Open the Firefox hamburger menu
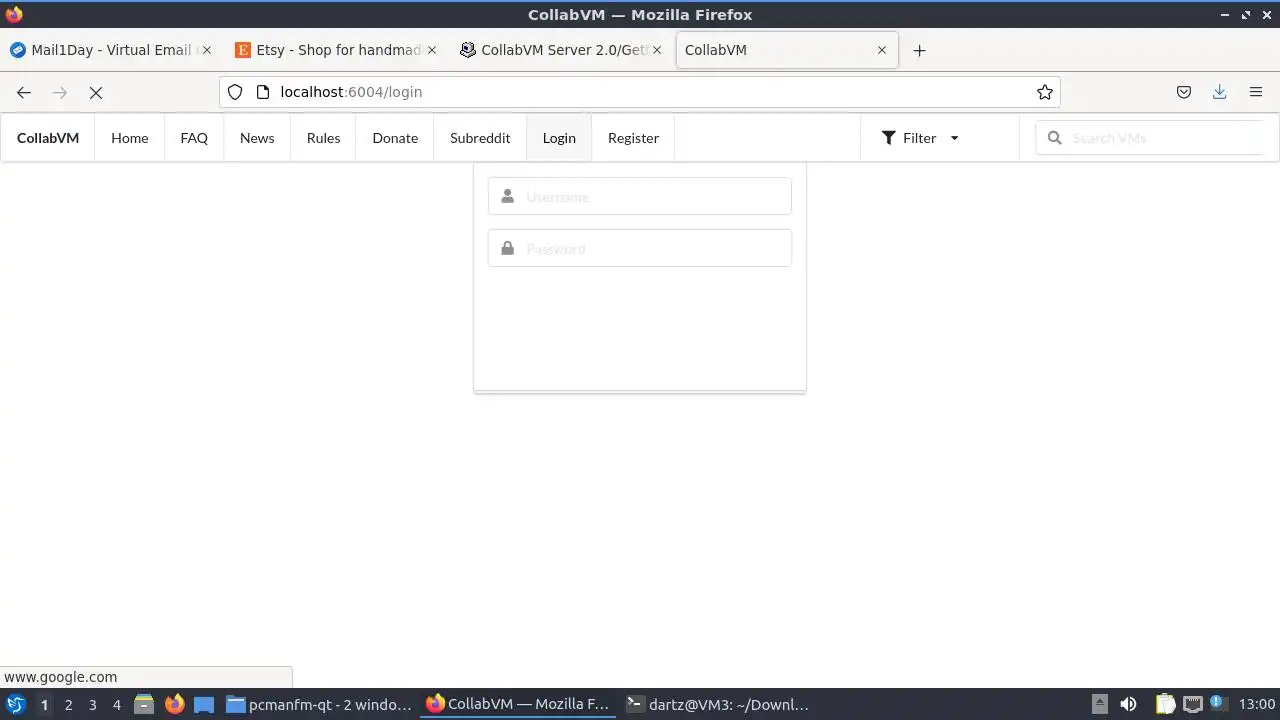1280x720 pixels. [x=1256, y=92]
